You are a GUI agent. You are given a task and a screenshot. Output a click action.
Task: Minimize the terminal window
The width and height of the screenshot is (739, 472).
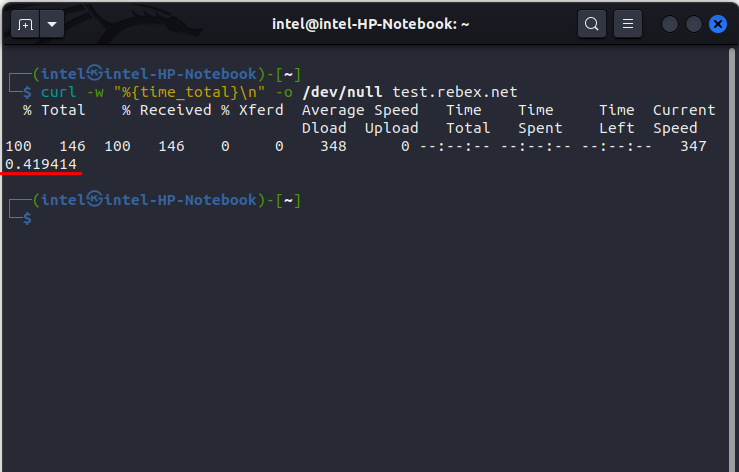click(x=670, y=23)
